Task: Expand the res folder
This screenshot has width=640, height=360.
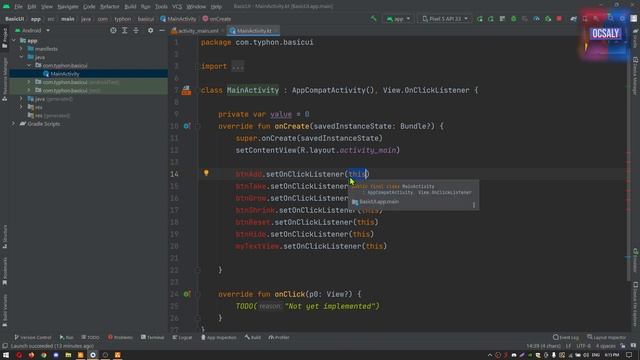Action: (x=21, y=107)
